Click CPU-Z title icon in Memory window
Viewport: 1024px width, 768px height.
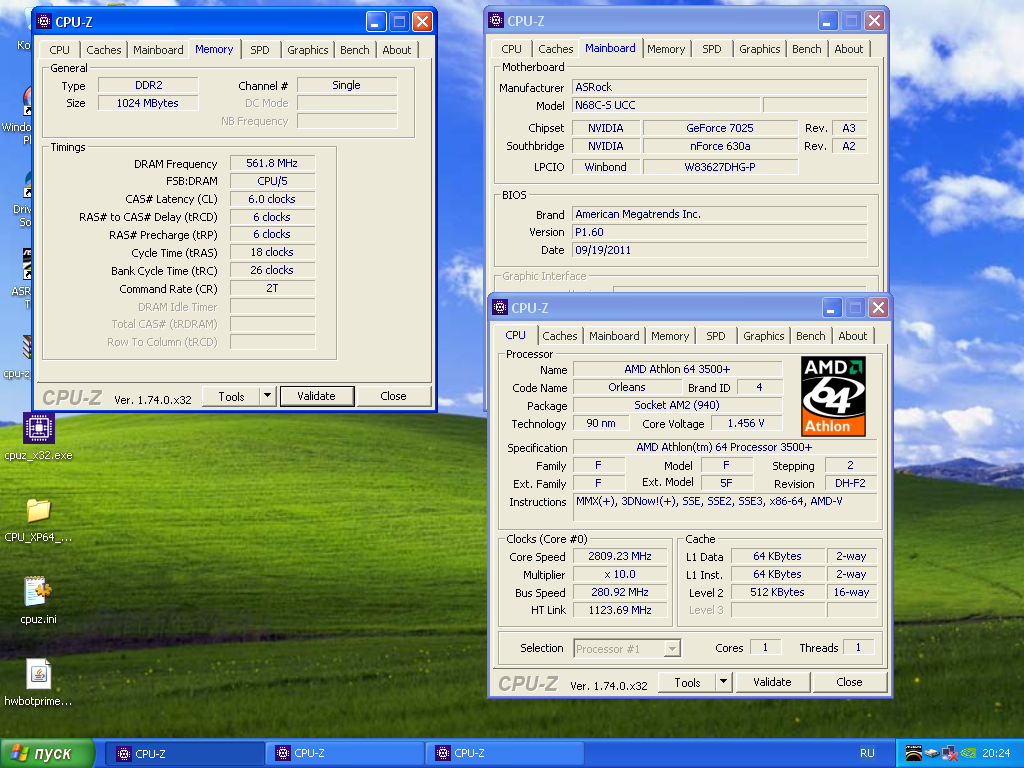[44, 22]
